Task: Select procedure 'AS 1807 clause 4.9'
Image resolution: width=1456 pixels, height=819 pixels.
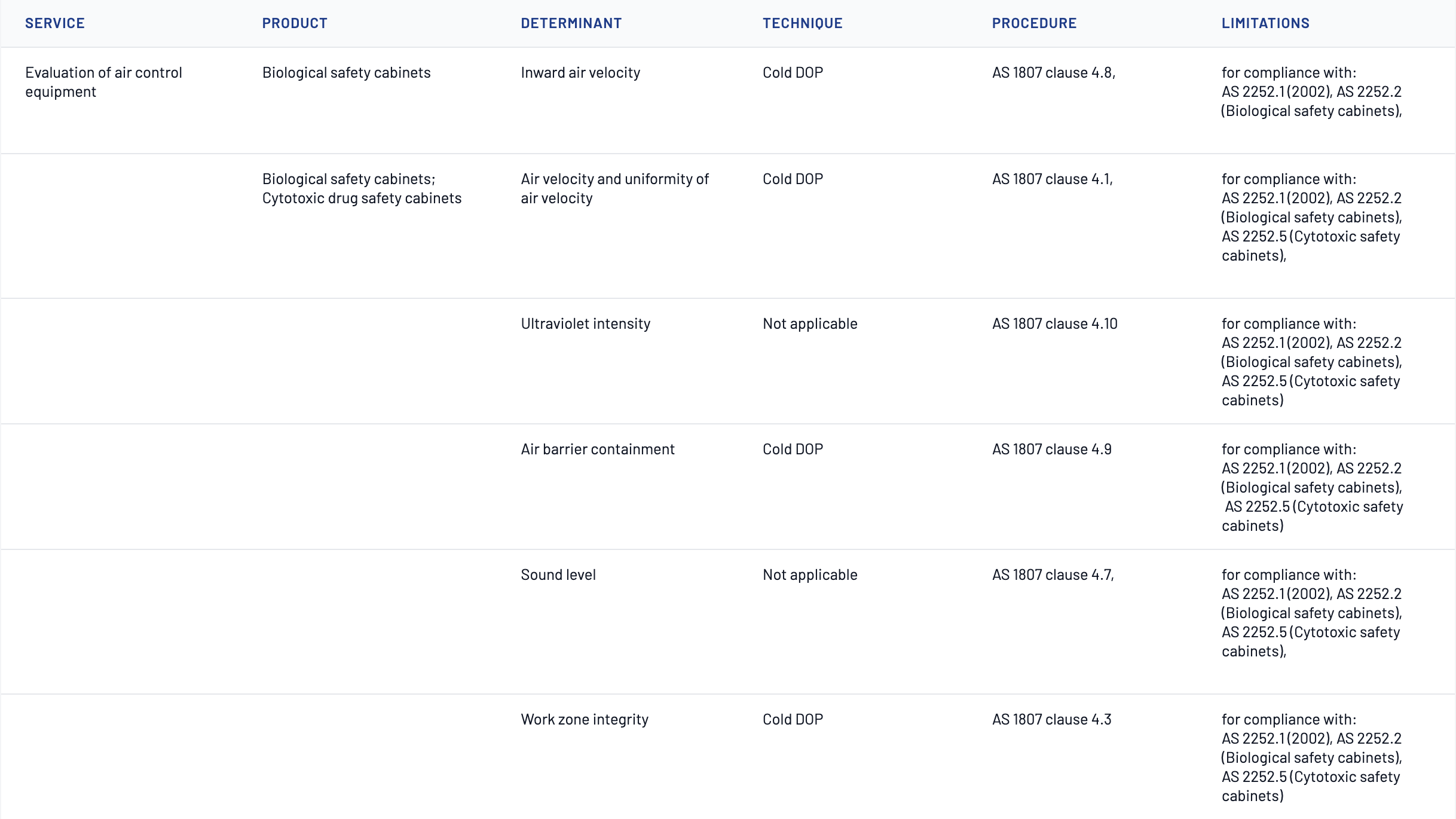Action: coord(1051,449)
